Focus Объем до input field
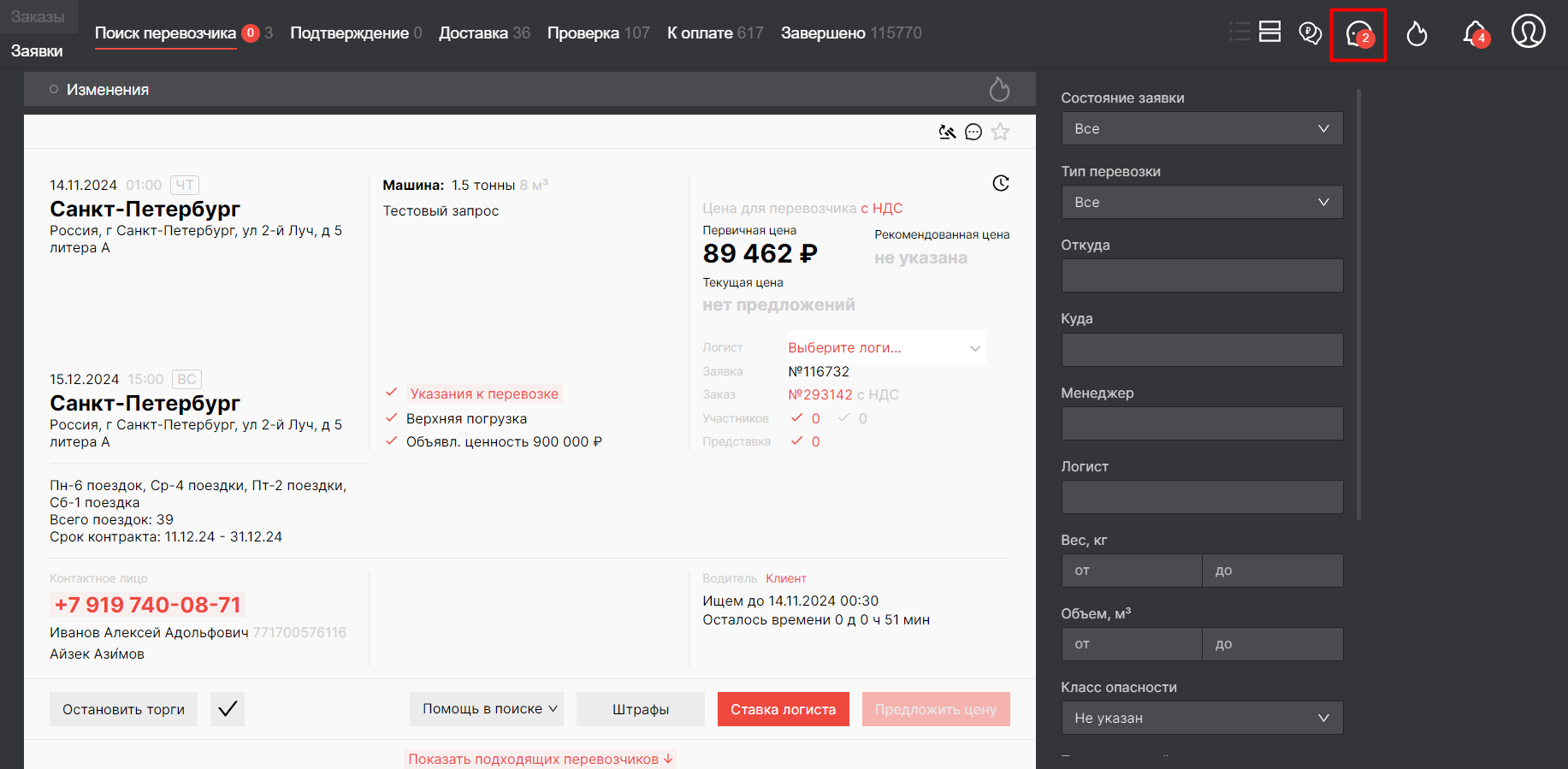Viewport: 1568px width, 769px height. click(1273, 644)
